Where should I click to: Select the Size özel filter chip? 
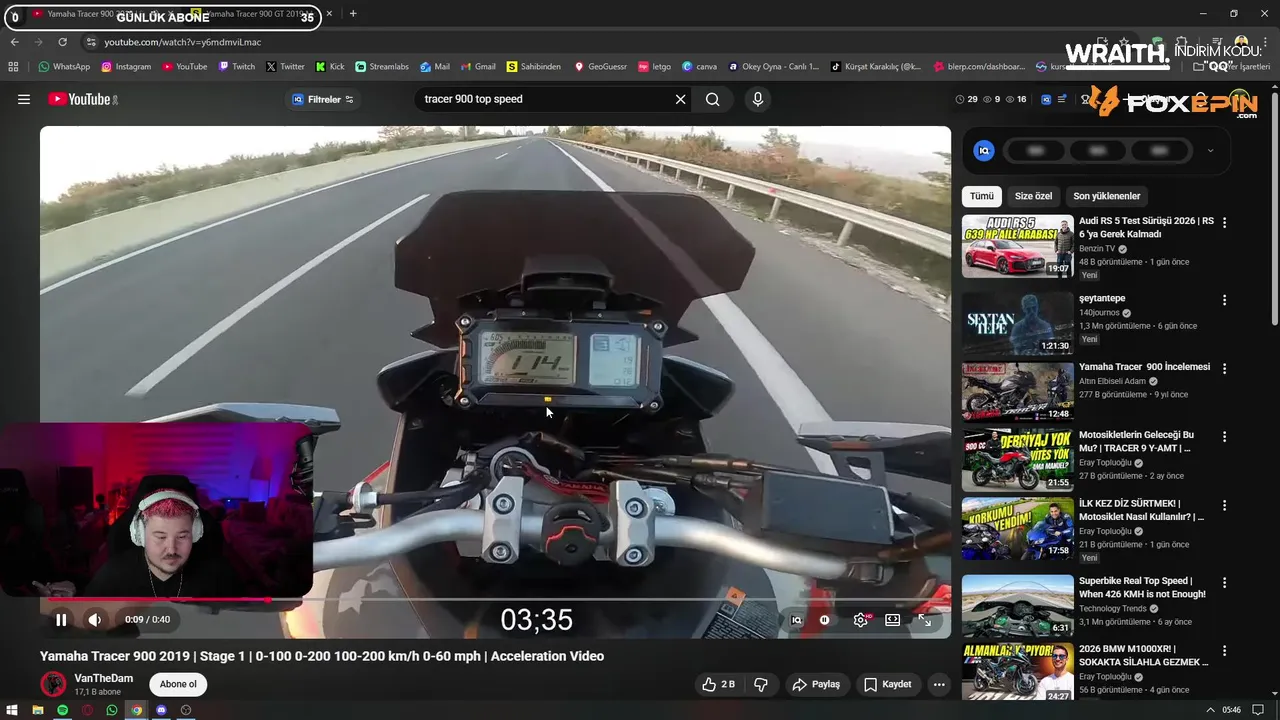[1033, 196]
